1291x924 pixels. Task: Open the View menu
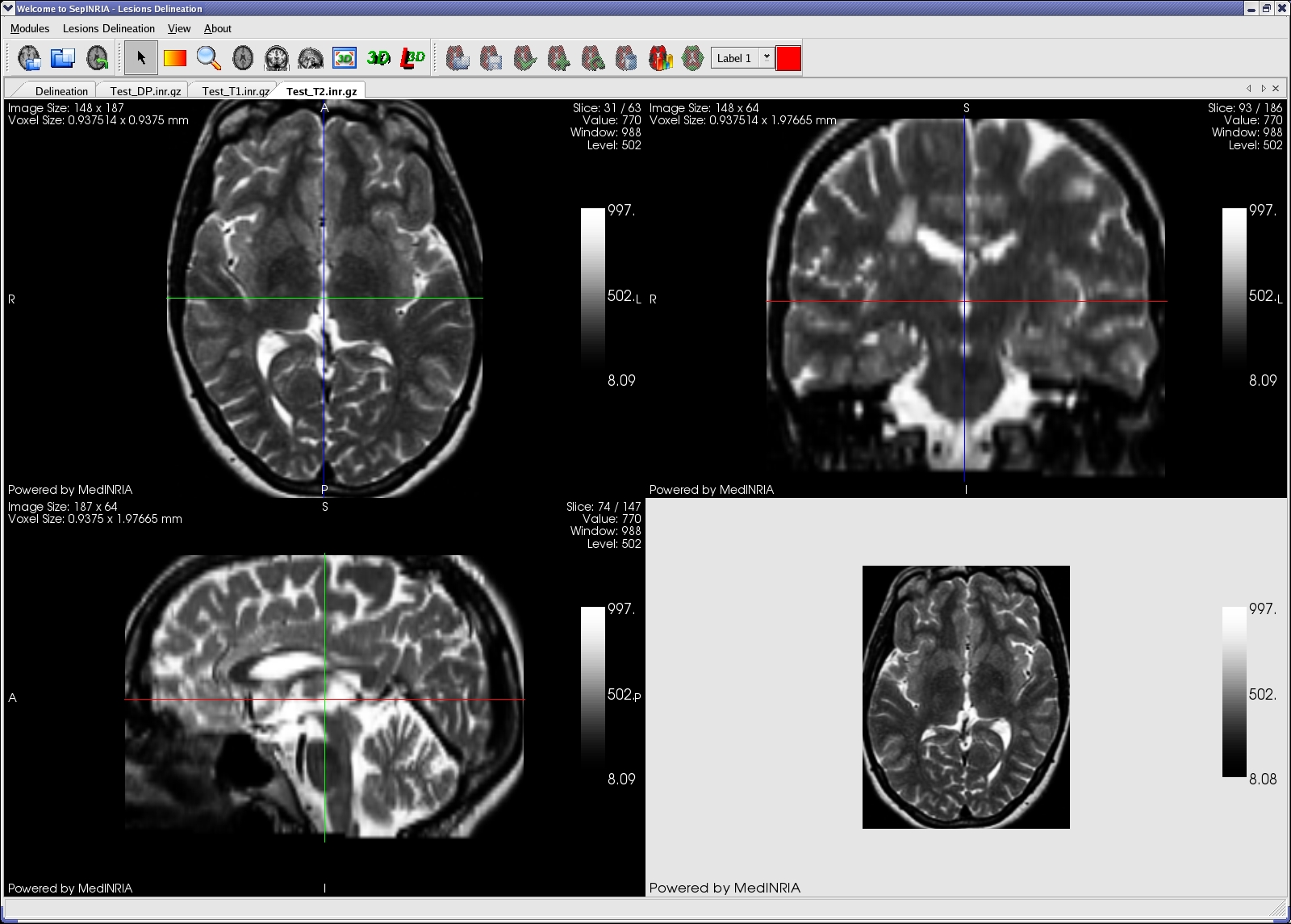[179, 28]
